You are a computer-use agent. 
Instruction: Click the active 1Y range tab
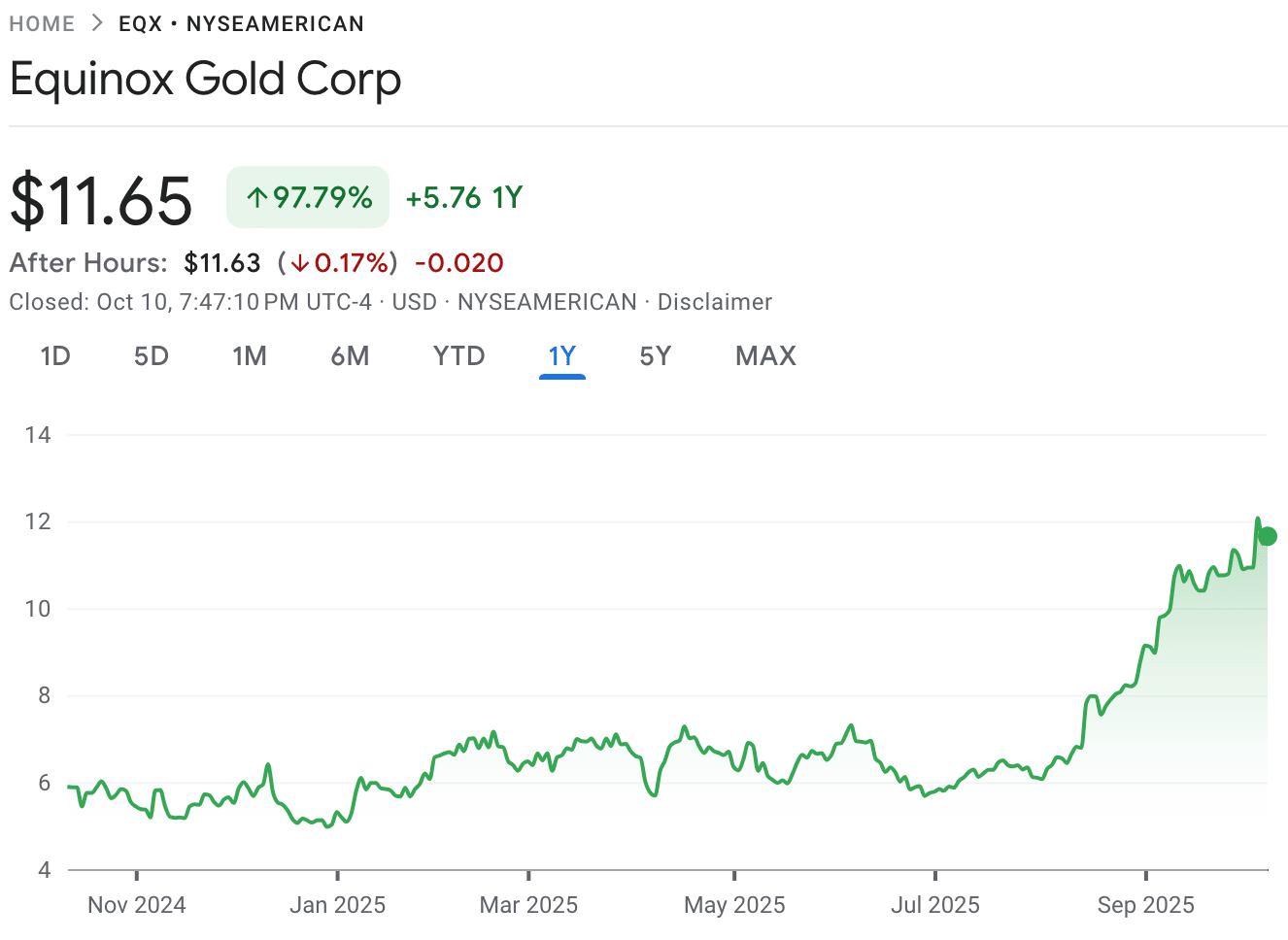[562, 356]
